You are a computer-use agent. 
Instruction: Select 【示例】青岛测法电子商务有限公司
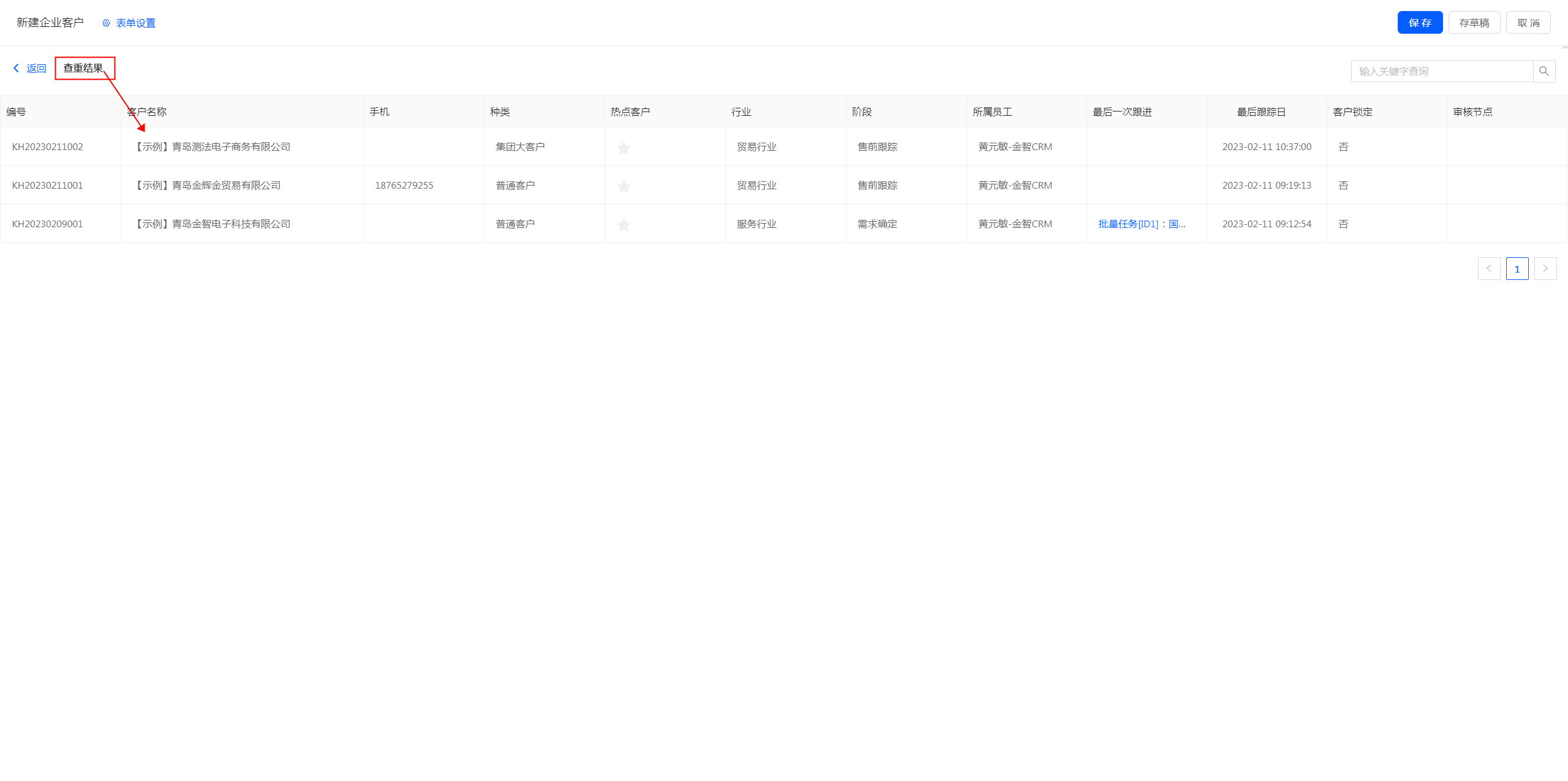(211, 147)
